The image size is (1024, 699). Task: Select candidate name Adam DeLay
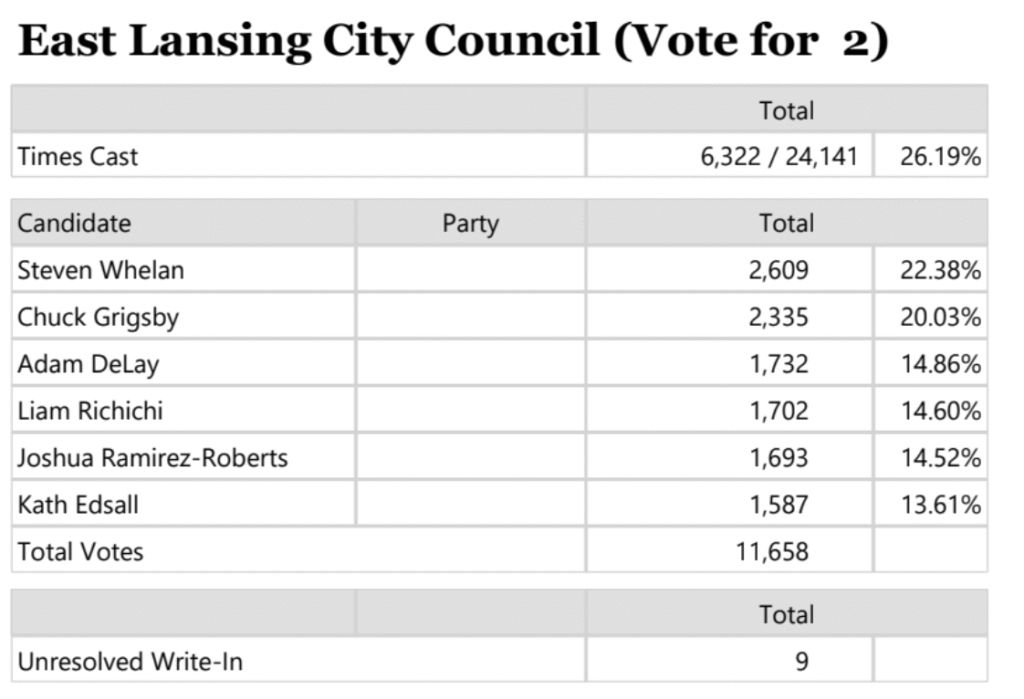[x=88, y=365]
